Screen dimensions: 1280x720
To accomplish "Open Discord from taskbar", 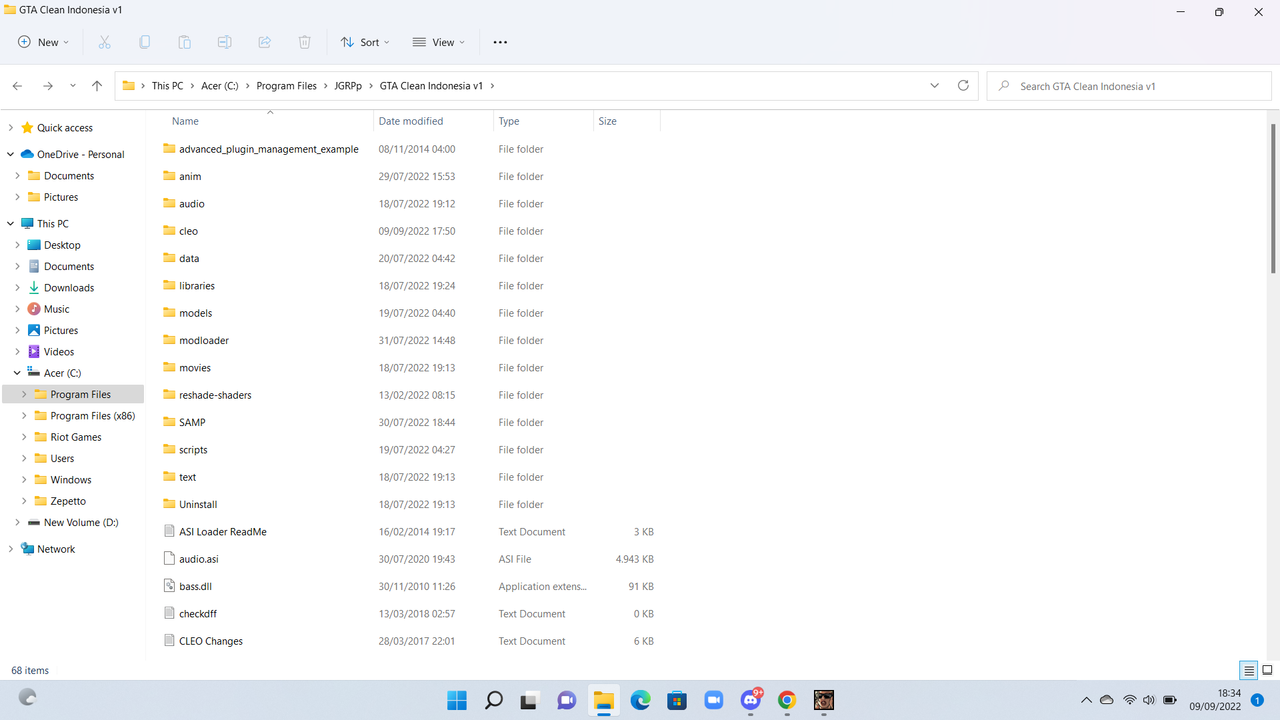I will click(x=751, y=700).
